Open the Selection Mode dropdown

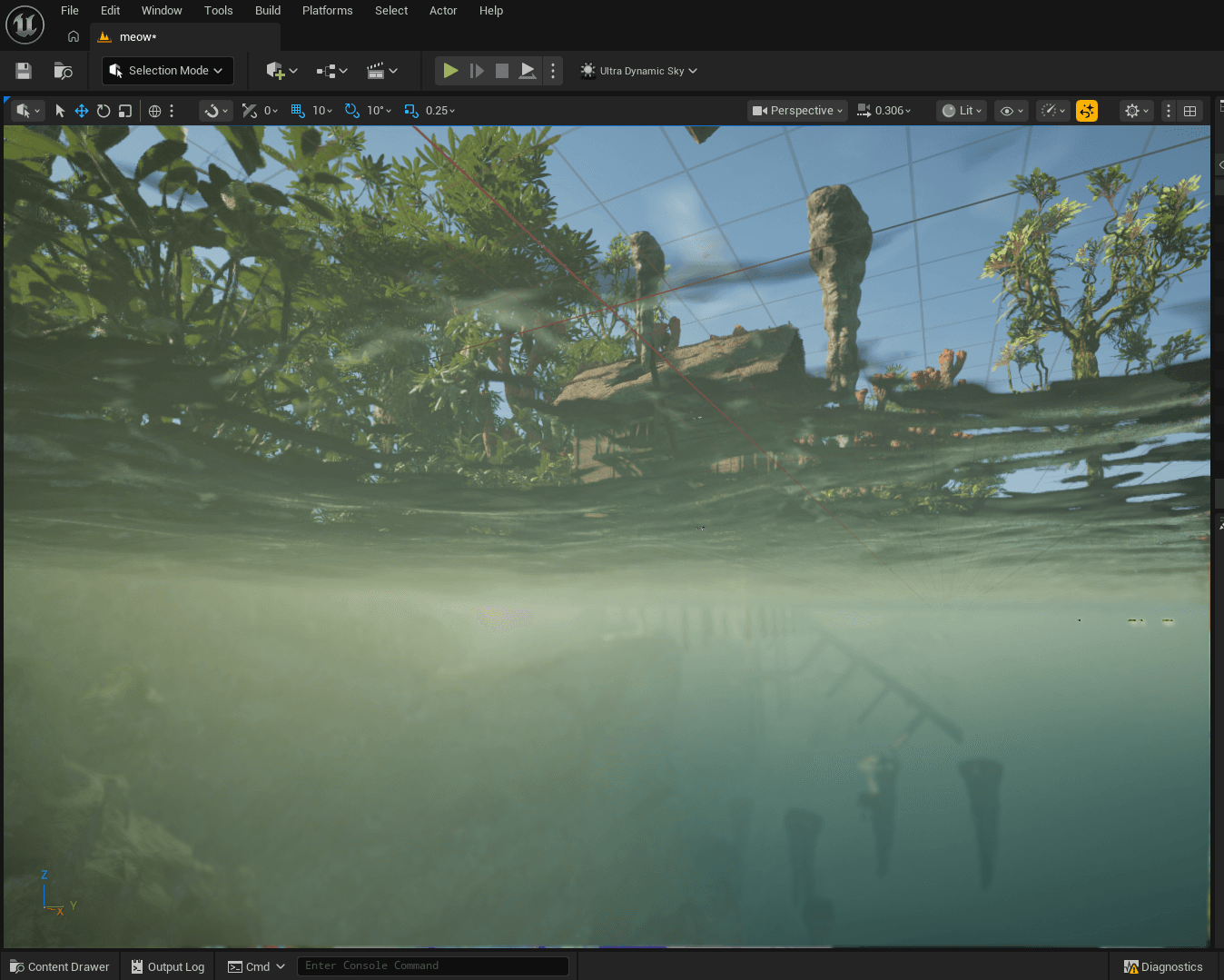167,71
